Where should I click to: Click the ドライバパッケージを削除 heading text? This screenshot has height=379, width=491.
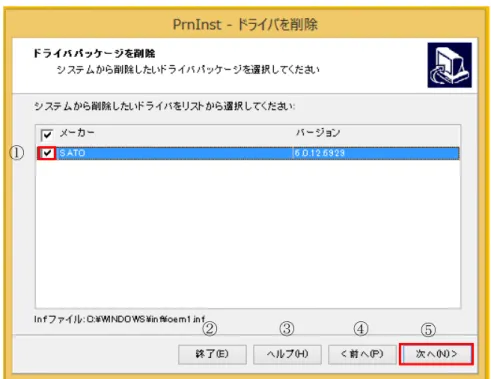click(94, 53)
